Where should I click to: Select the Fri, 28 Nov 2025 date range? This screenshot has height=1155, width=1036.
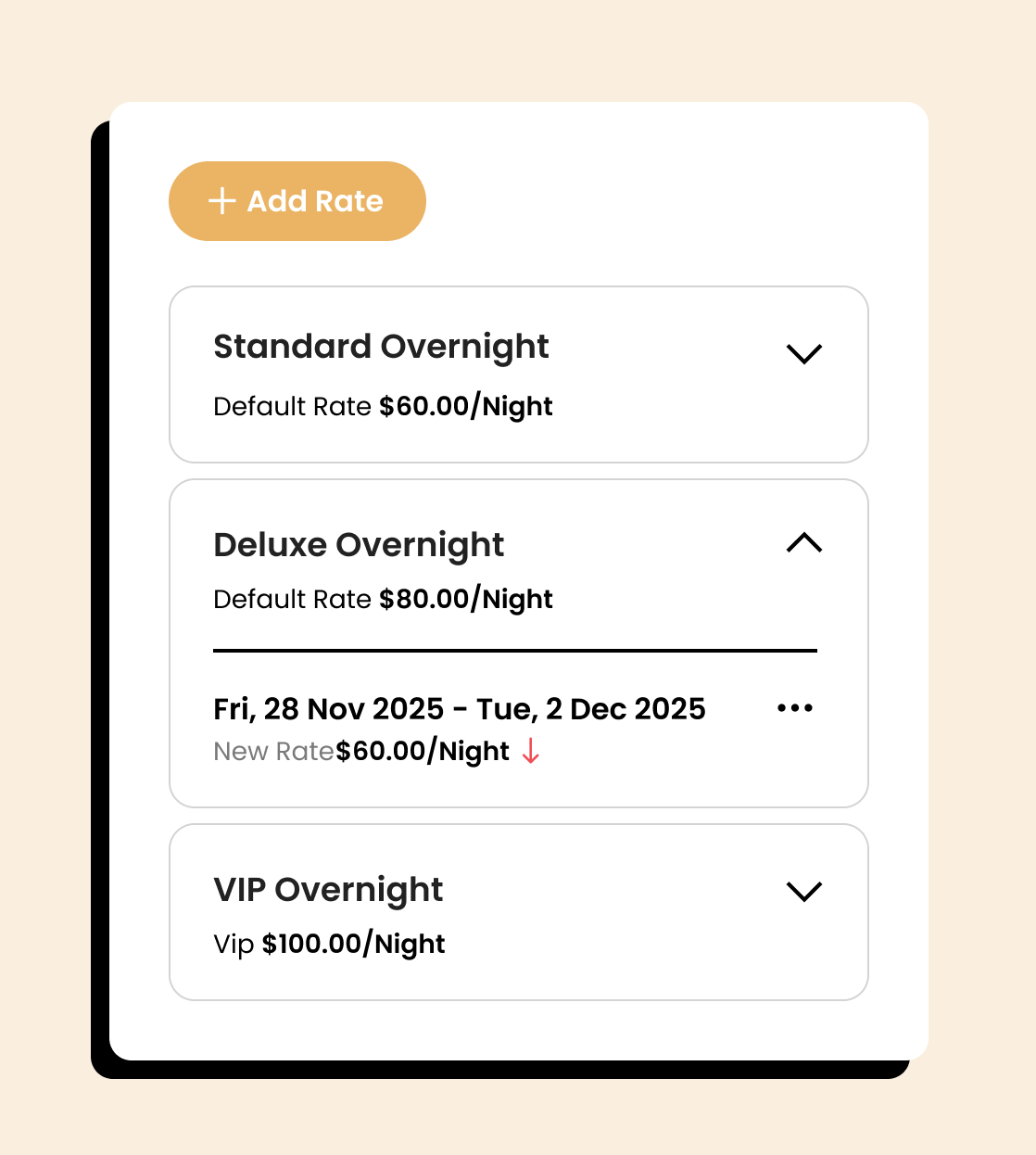point(459,709)
